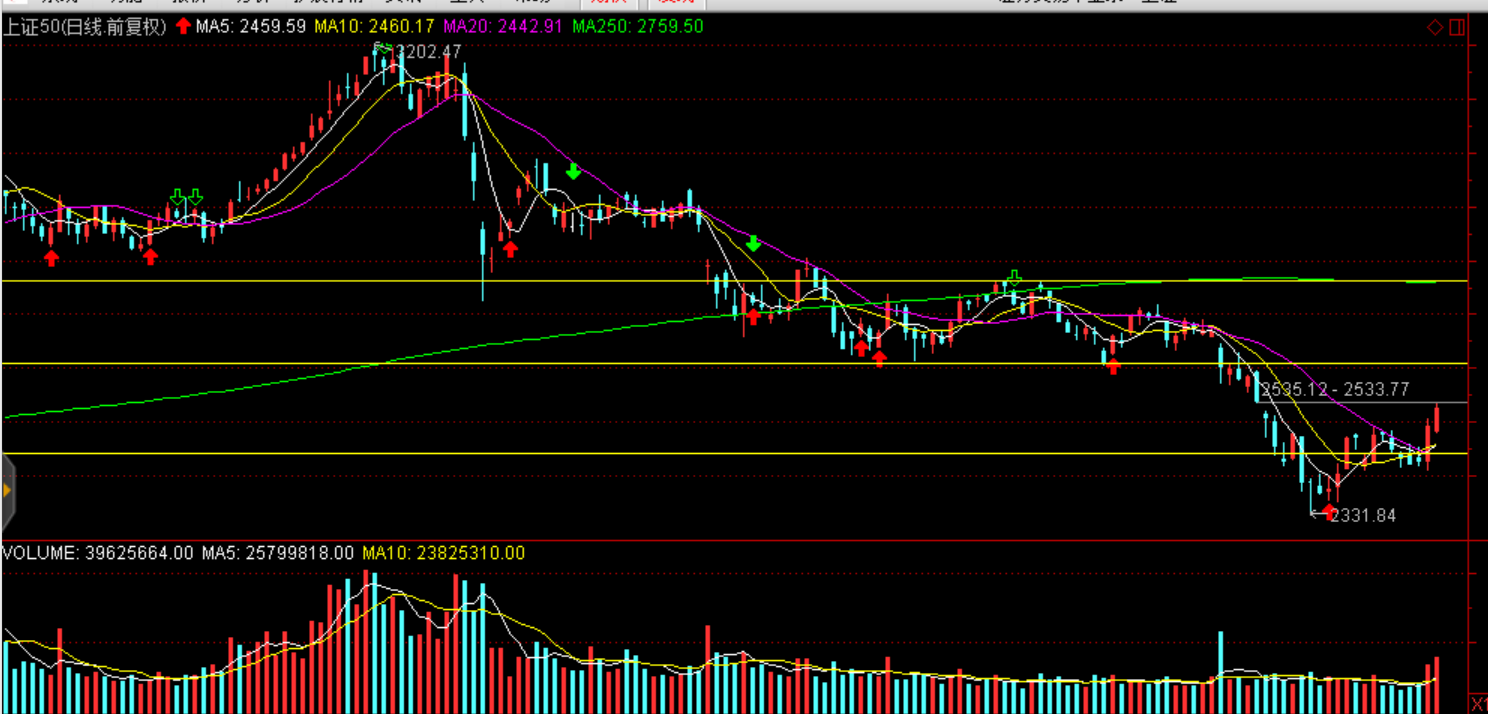The width and height of the screenshot is (1488, 714).
Task: Click the leftmost red up arrow signal
Action: click(51, 258)
